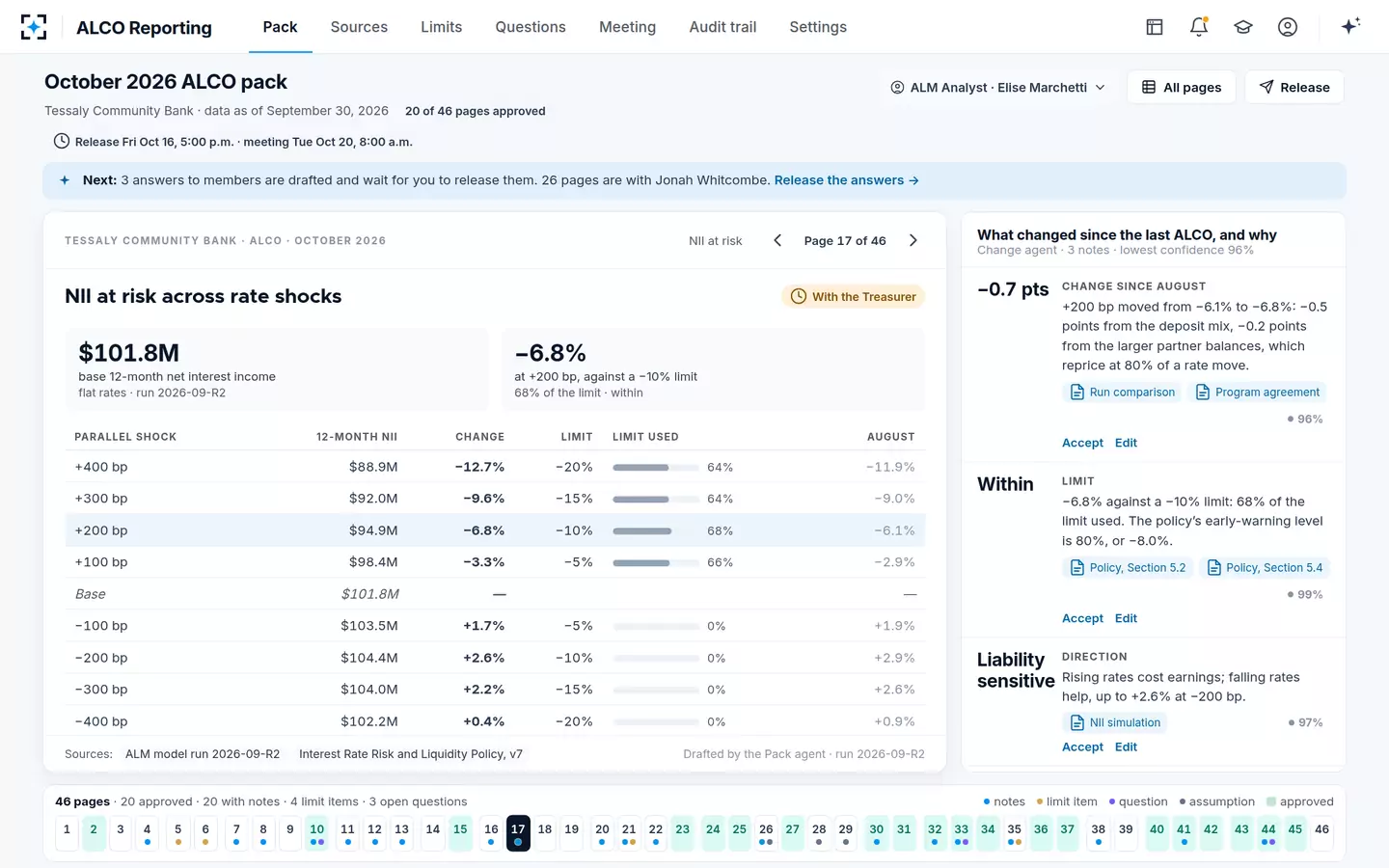1389x868 pixels.
Task: Click the $101.8M base 12-month income card
Action: coord(277,369)
